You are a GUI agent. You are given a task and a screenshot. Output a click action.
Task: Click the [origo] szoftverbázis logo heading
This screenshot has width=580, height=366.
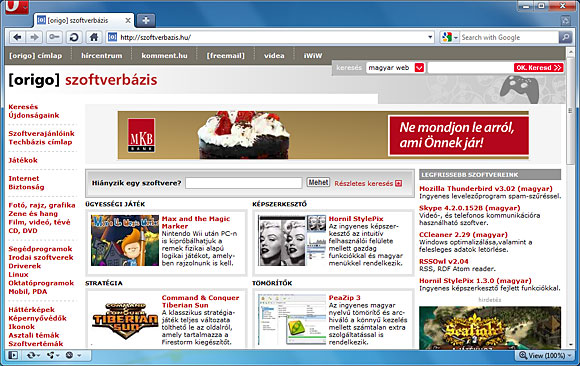pos(83,80)
